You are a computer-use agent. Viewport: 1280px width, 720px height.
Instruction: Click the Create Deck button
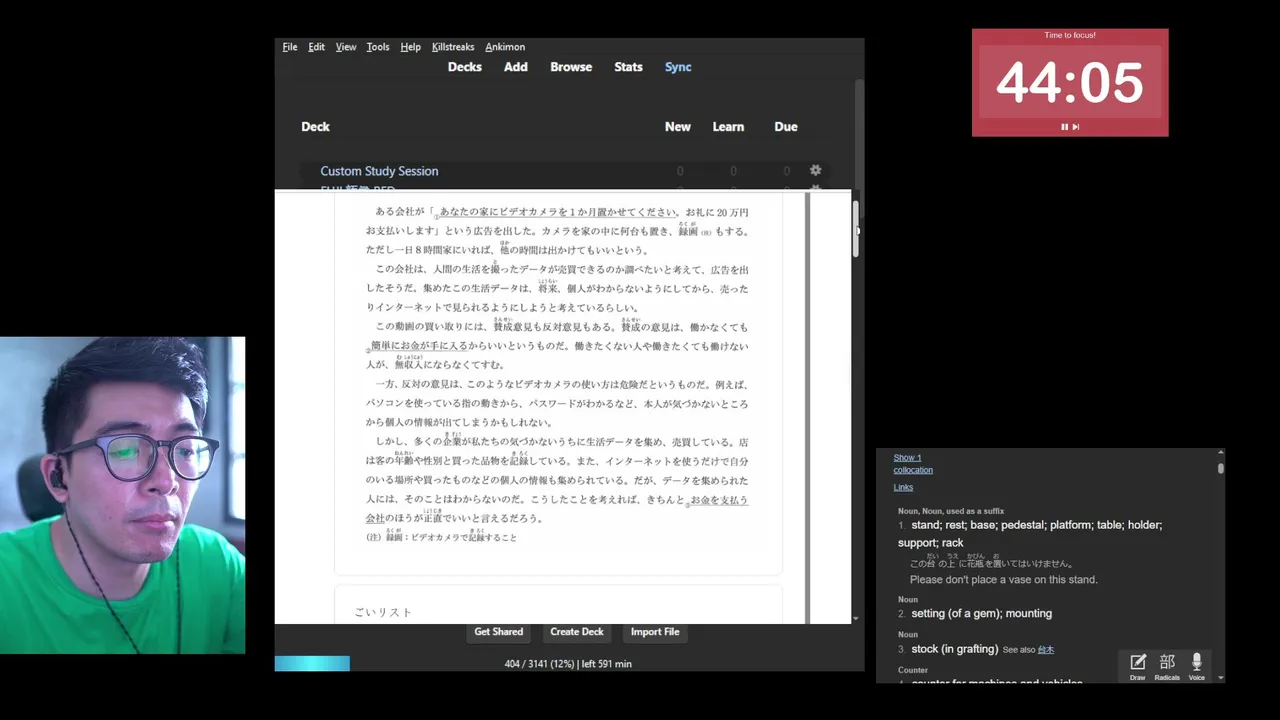click(x=577, y=632)
